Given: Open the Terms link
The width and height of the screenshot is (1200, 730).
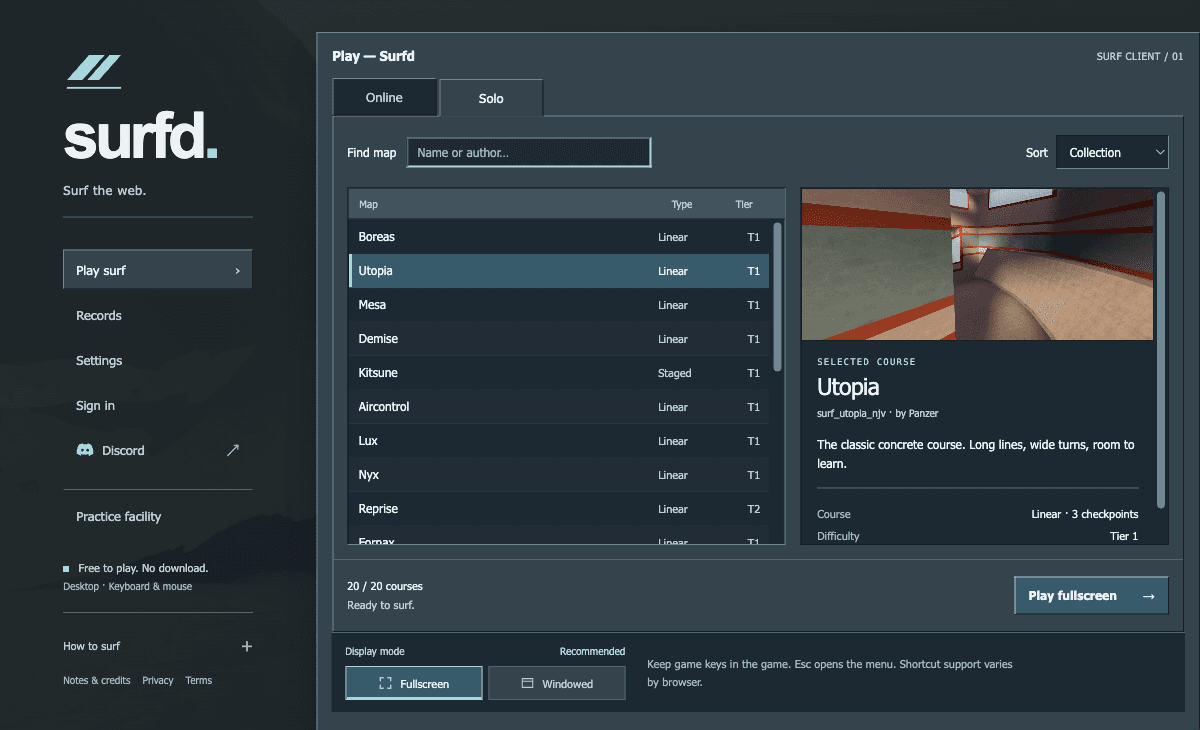Looking at the screenshot, I should click(199, 680).
